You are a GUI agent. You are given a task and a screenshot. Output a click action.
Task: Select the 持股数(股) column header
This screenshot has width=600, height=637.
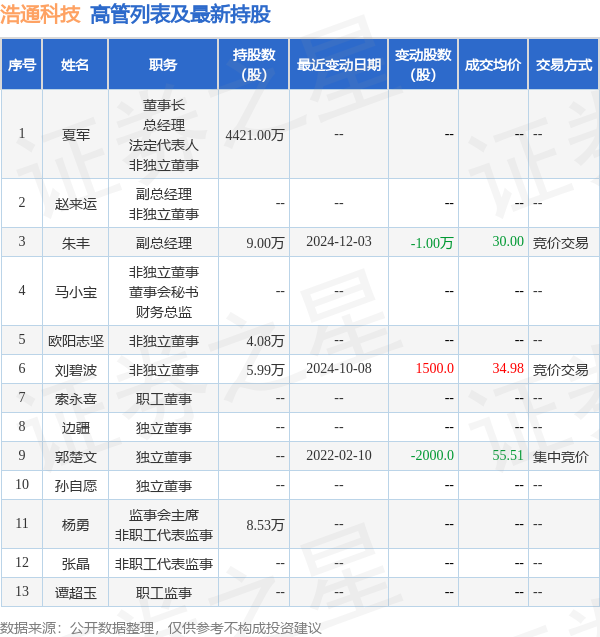click(254, 64)
